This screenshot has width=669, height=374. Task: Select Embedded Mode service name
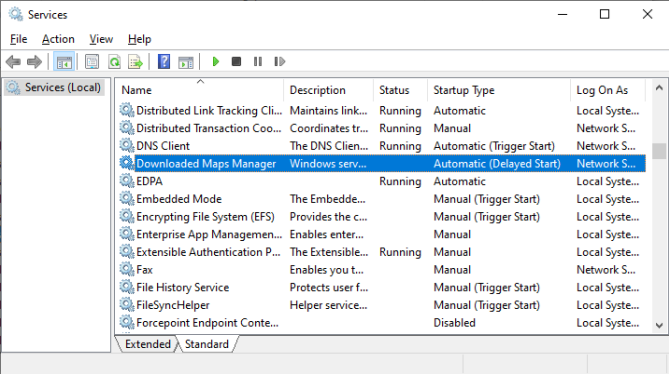click(179, 199)
